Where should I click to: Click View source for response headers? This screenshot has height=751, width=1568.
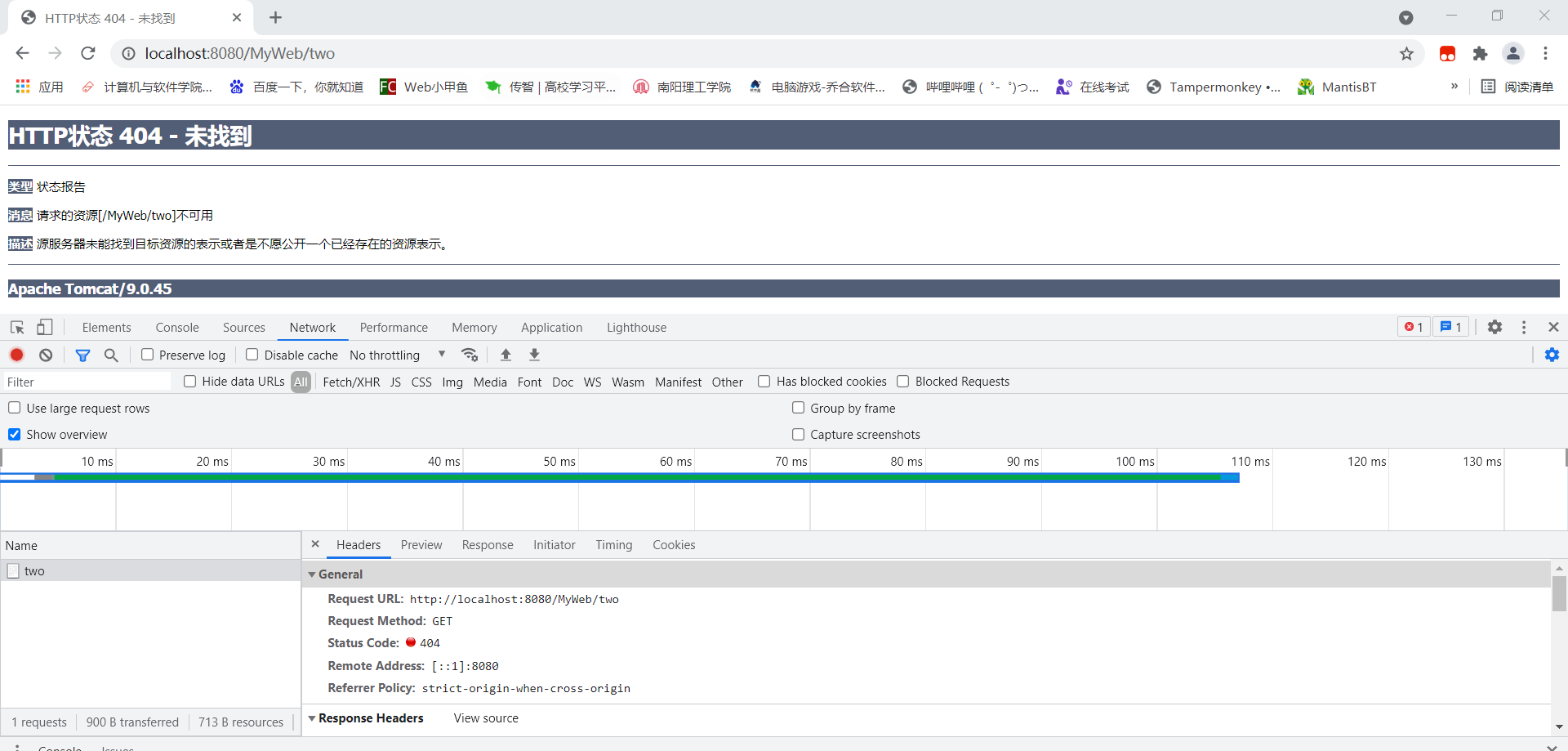tap(486, 718)
